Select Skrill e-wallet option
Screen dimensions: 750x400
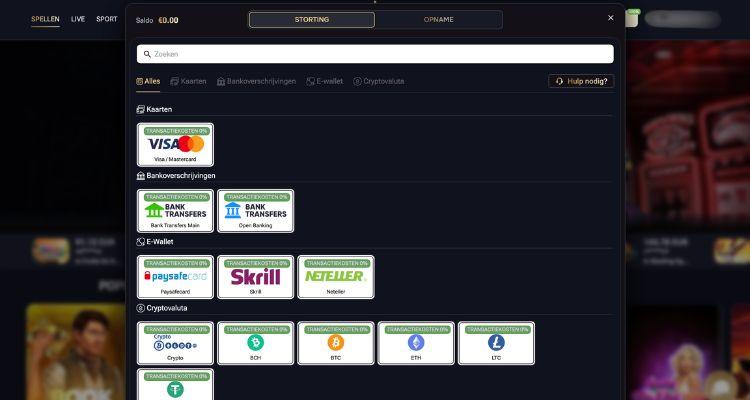click(x=255, y=277)
